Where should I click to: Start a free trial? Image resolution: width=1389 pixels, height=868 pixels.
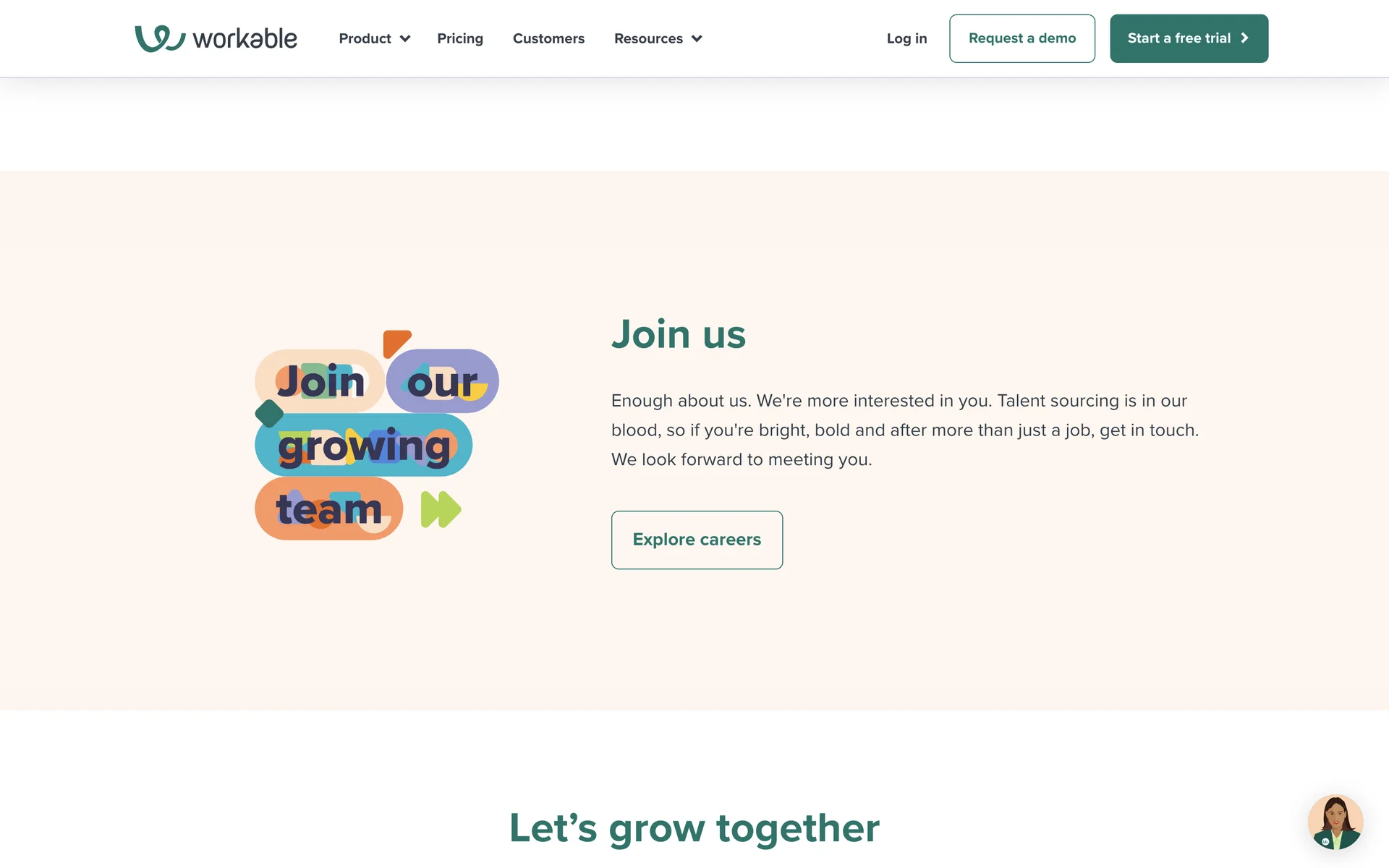1189,38
